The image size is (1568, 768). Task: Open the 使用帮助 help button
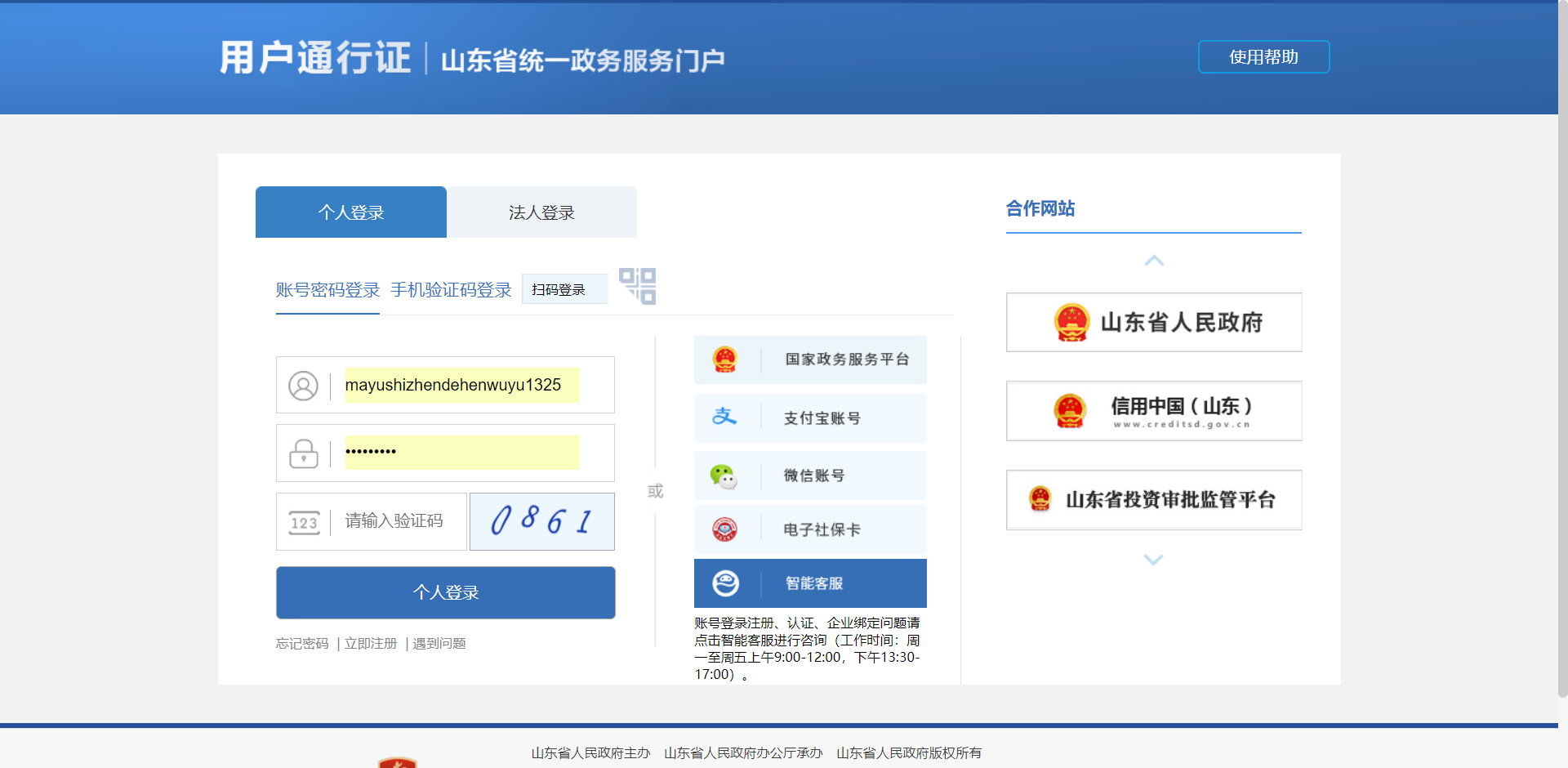point(1263,57)
